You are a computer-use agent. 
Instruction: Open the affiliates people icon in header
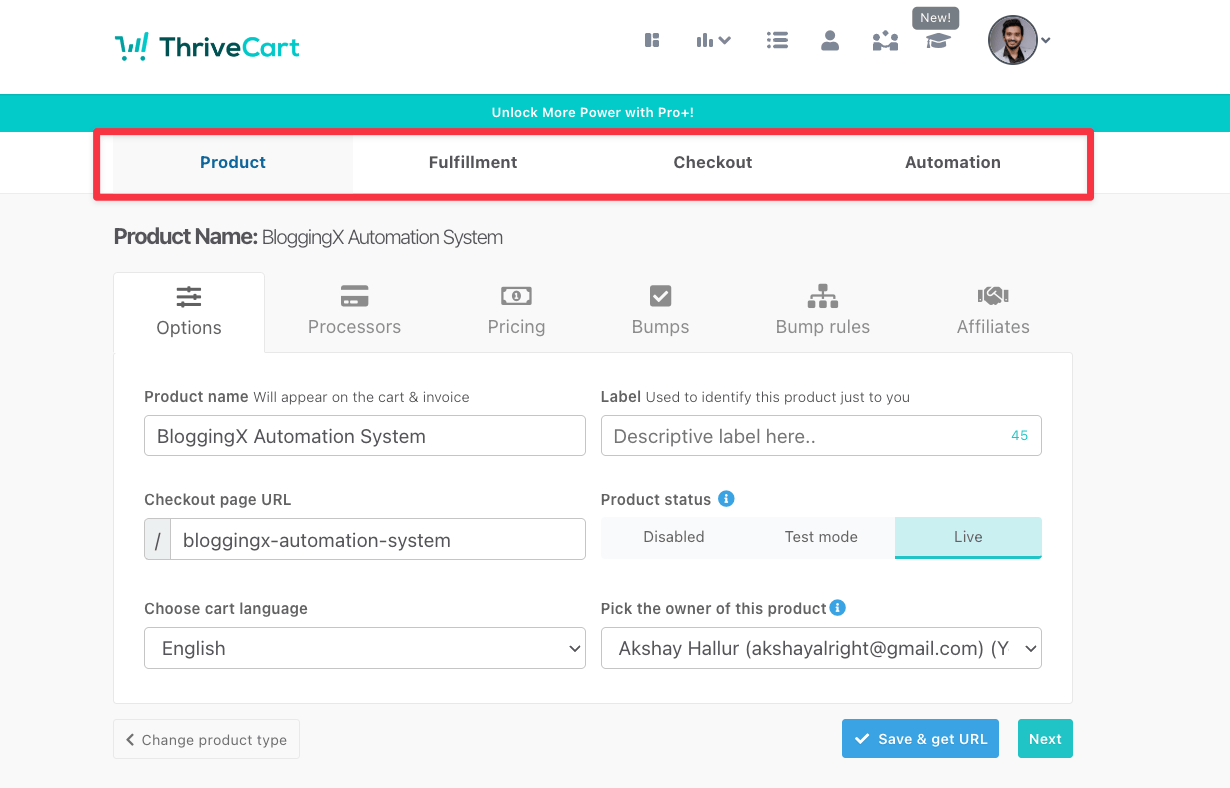pyautogui.click(x=884, y=40)
